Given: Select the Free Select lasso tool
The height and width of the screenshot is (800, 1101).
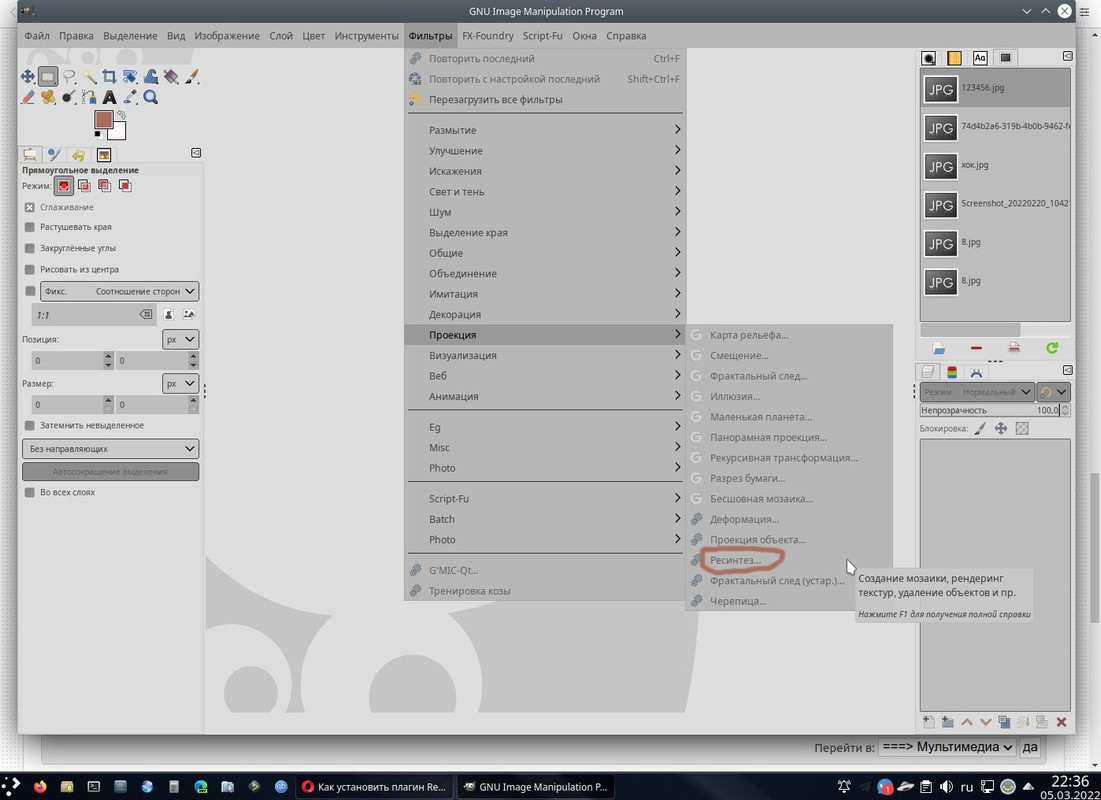Looking at the screenshot, I should point(69,76).
